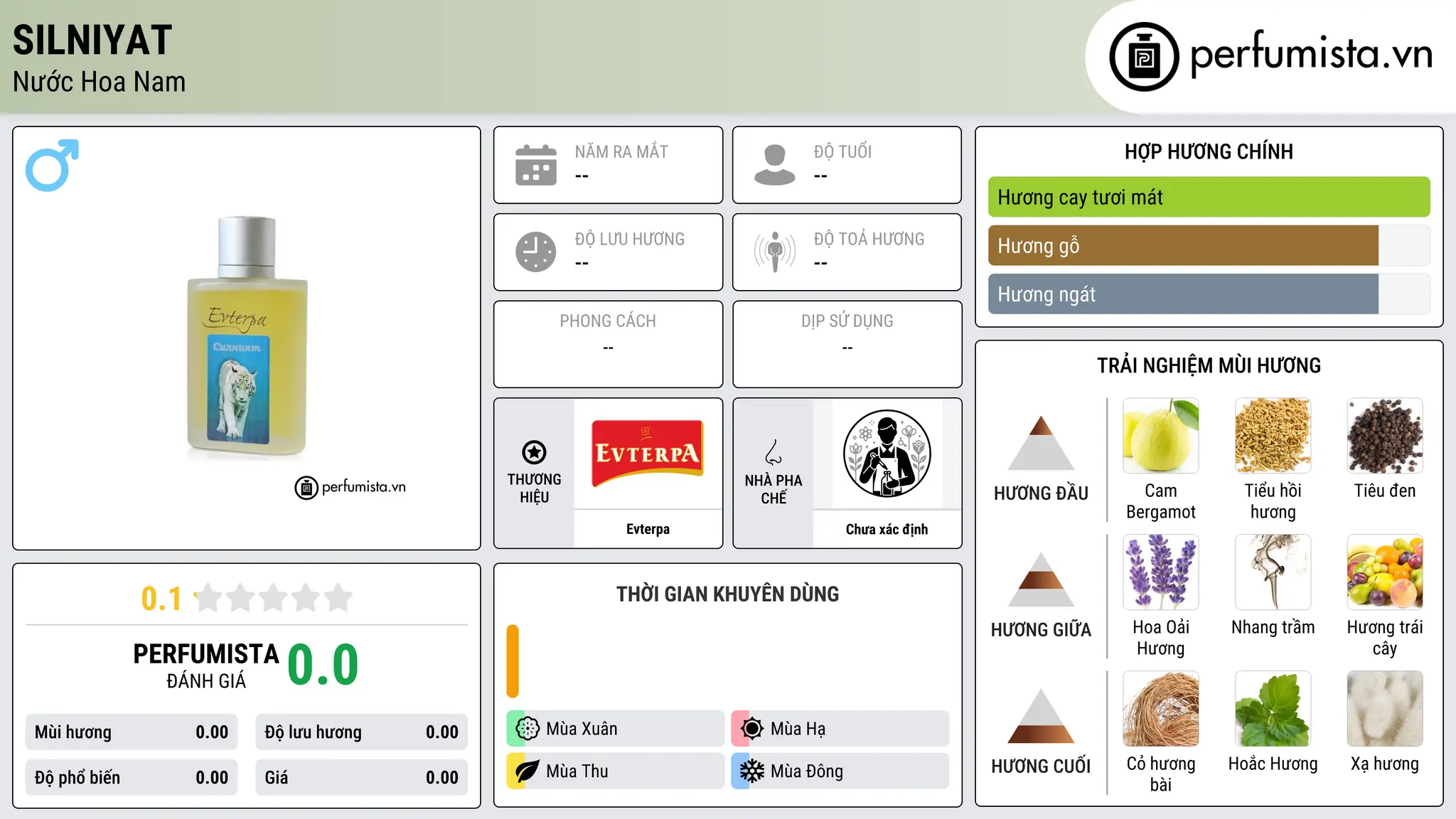Image resolution: width=1456 pixels, height=819 pixels.
Task: Open the Cỏ hương bài note image
Action: pos(1161,708)
